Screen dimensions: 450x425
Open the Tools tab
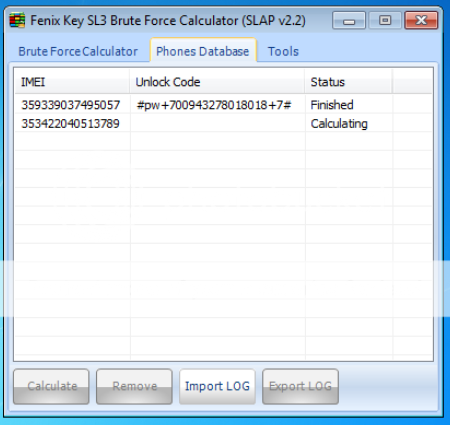(283, 51)
